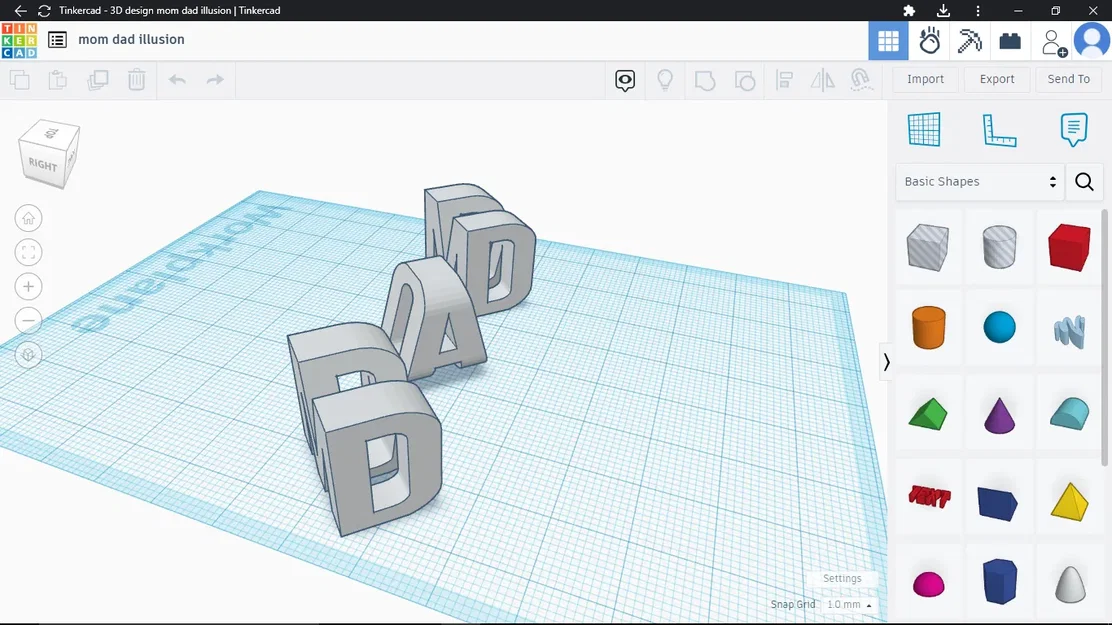Open the Send To button
The image size is (1112, 625).
[1068, 79]
